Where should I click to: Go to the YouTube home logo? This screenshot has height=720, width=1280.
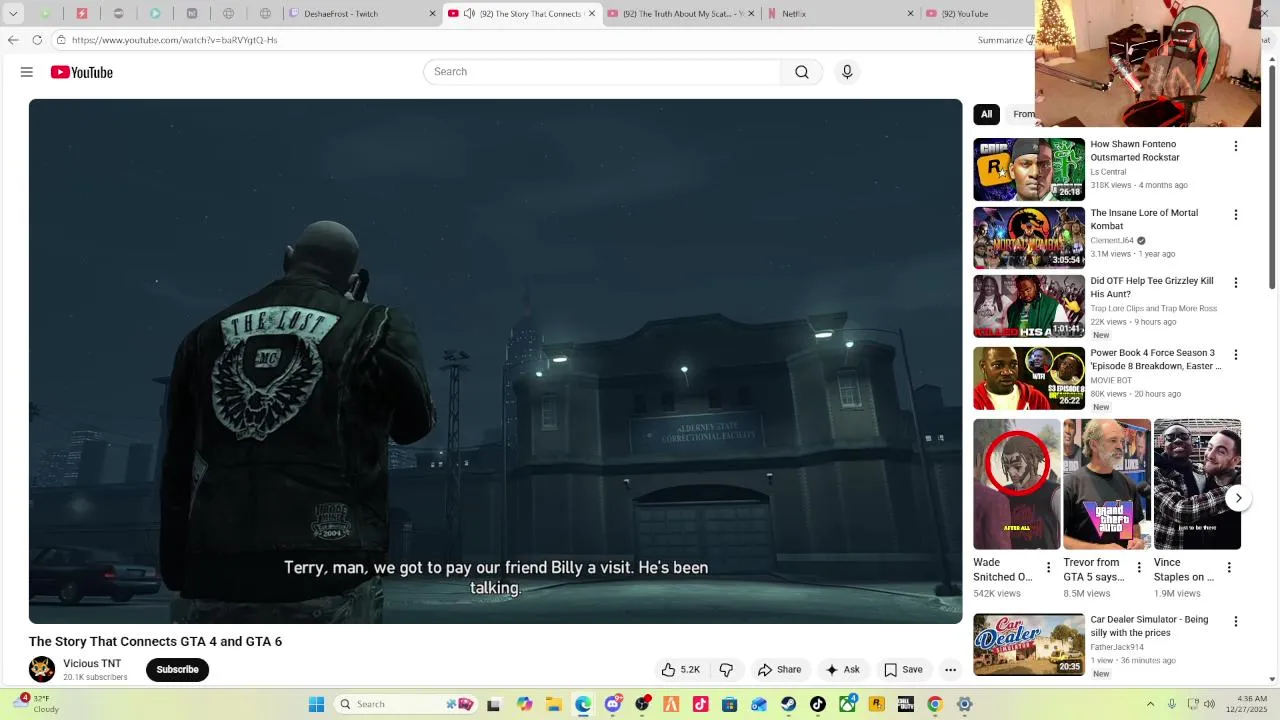pos(82,72)
